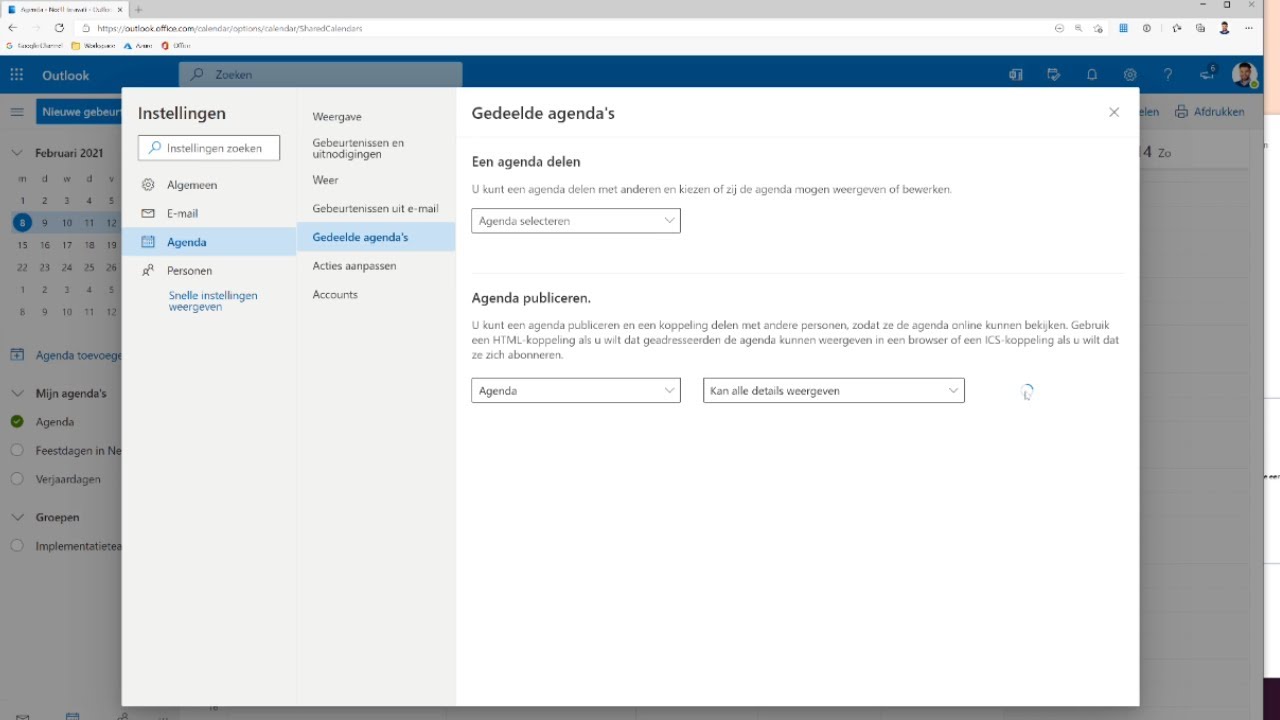This screenshot has width=1280, height=720.
Task: Toggle the Implementatieteam group calendar checkbox
Action: pyautogui.click(x=17, y=546)
